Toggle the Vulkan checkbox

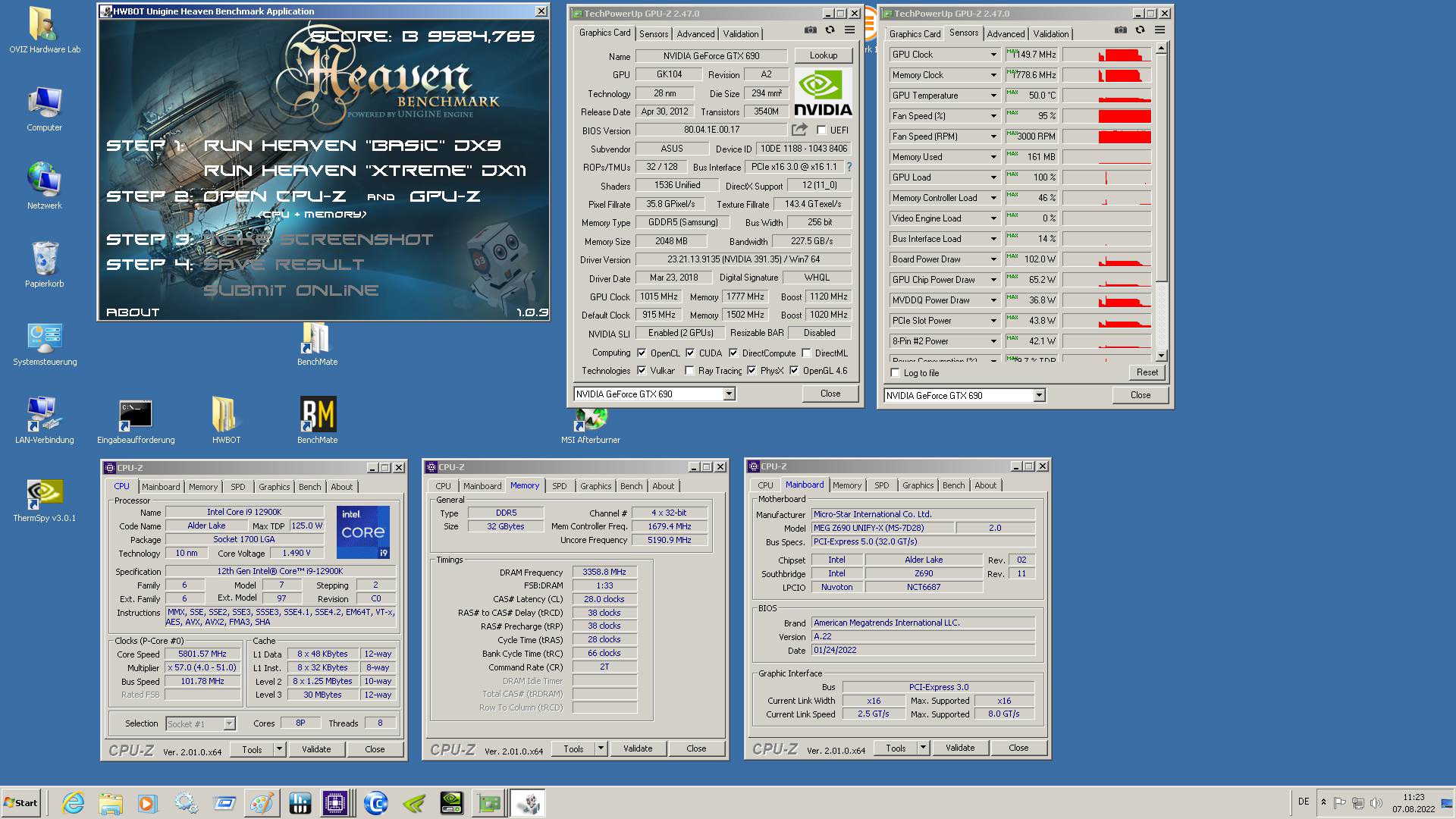pyautogui.click(x=642, y=370)
